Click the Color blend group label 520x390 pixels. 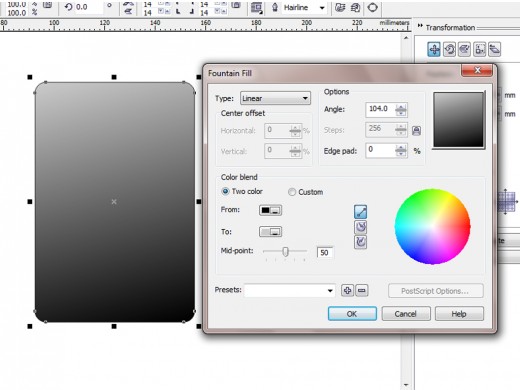239,177
